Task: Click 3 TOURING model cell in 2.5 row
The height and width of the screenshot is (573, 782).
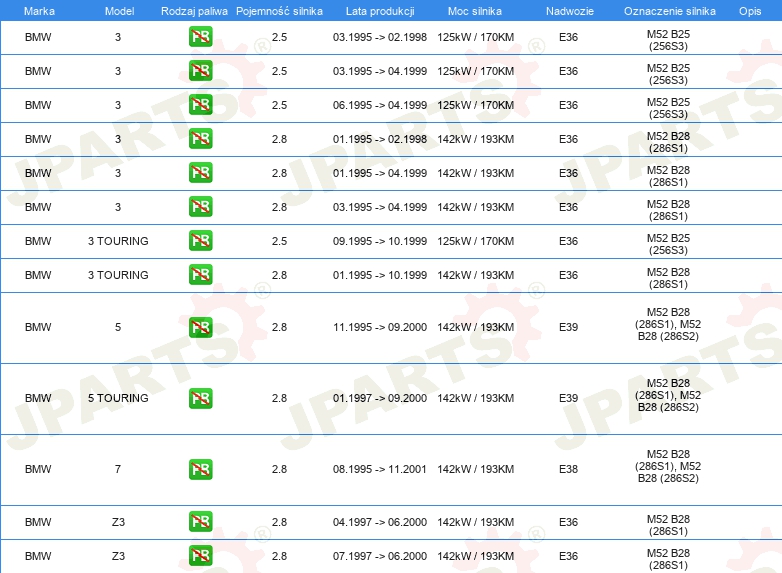Action: click(x=118, y=241)
